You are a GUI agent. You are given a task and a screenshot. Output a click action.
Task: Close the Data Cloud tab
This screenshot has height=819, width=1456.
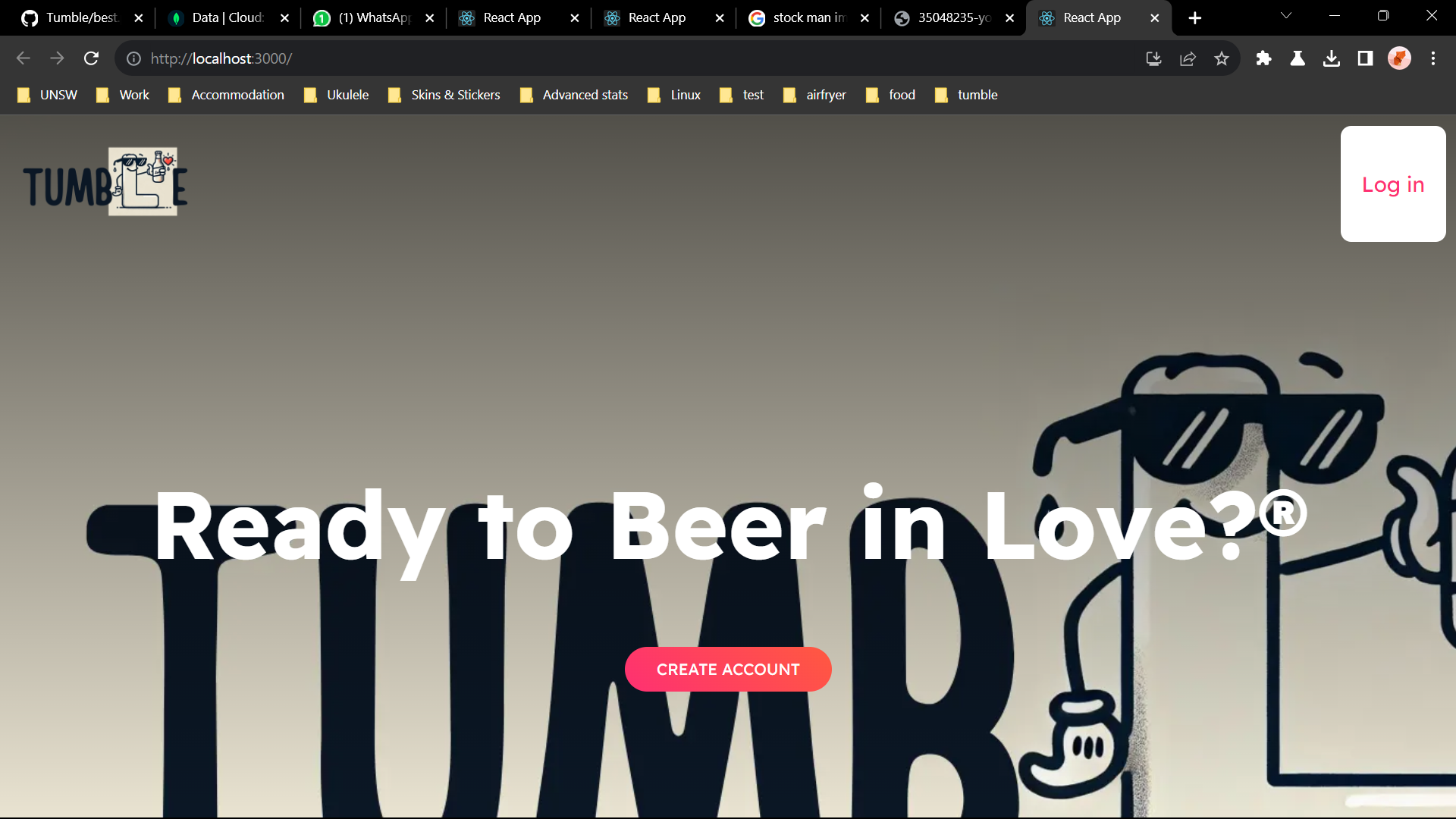[284, 17]
